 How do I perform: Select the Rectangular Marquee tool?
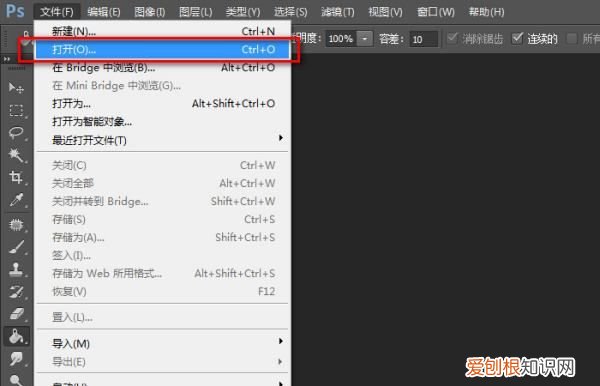coord(16,111)
